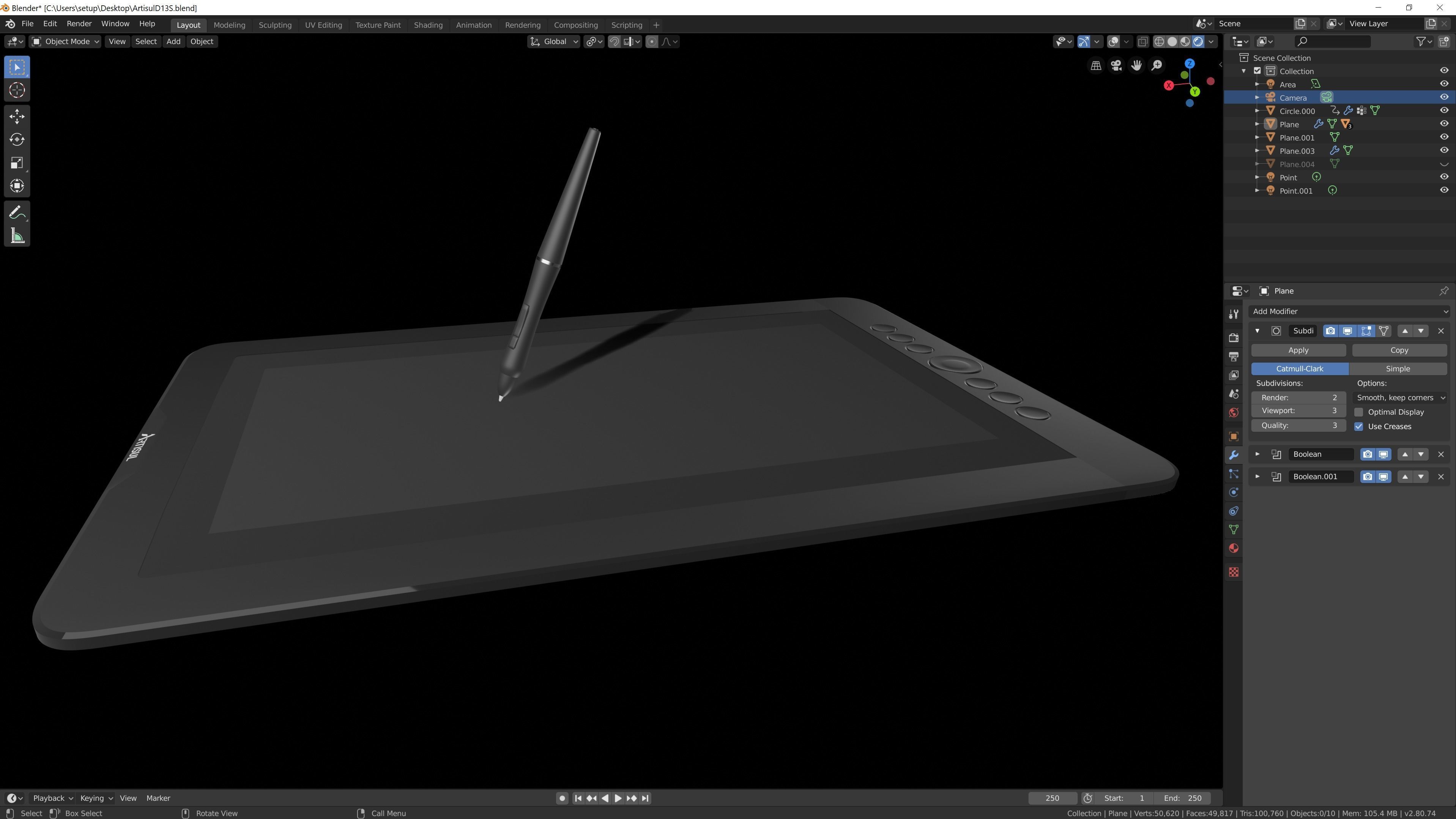Open the Playback dropdown in timeline
Screen dimensions: 1456x819
click(x=52, y=798)
